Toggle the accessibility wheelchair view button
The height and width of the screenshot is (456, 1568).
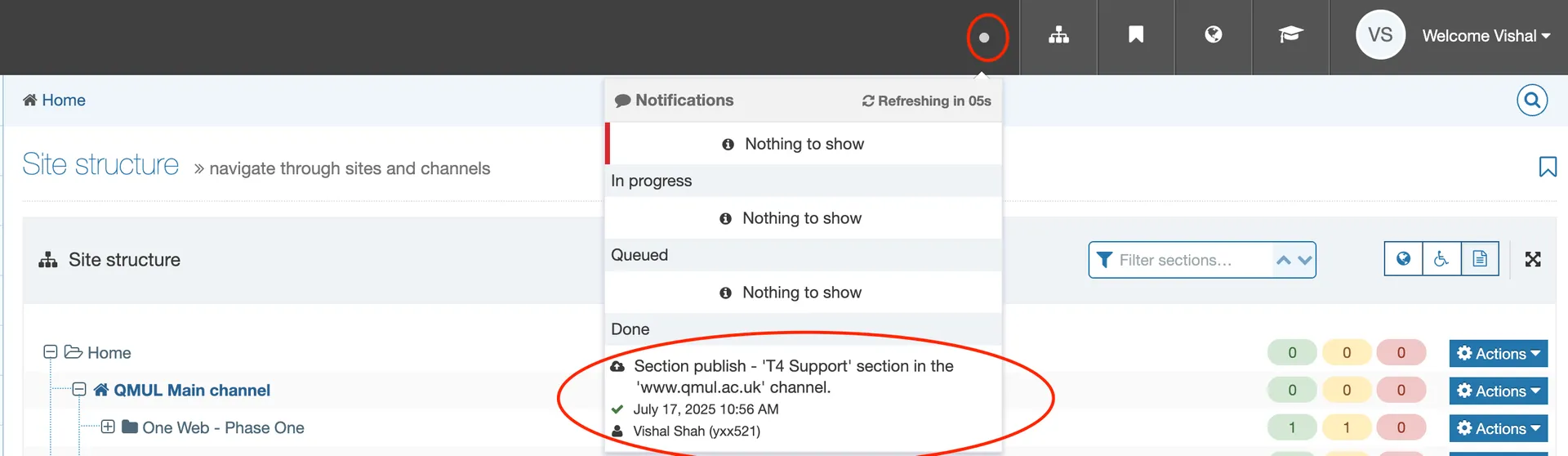tap(1441, 259)
